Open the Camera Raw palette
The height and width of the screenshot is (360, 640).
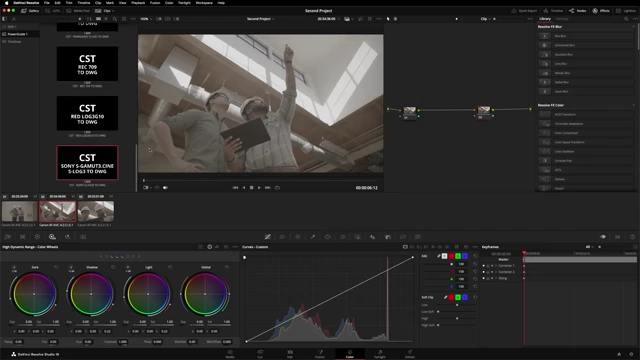coord(7,237)
